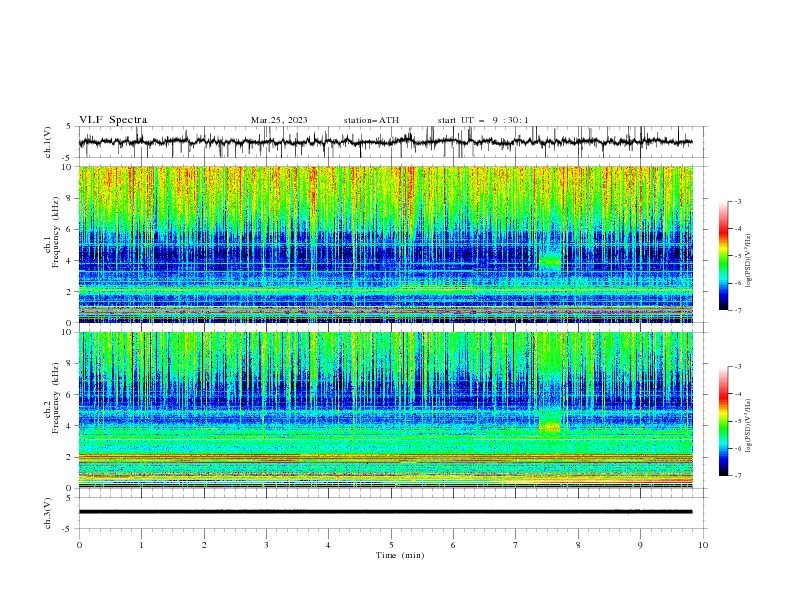Viewport: 792px width, 612px height.
Task: Click the ch.2 spectrogram color scale bar
Action: (x=724, y=421)
